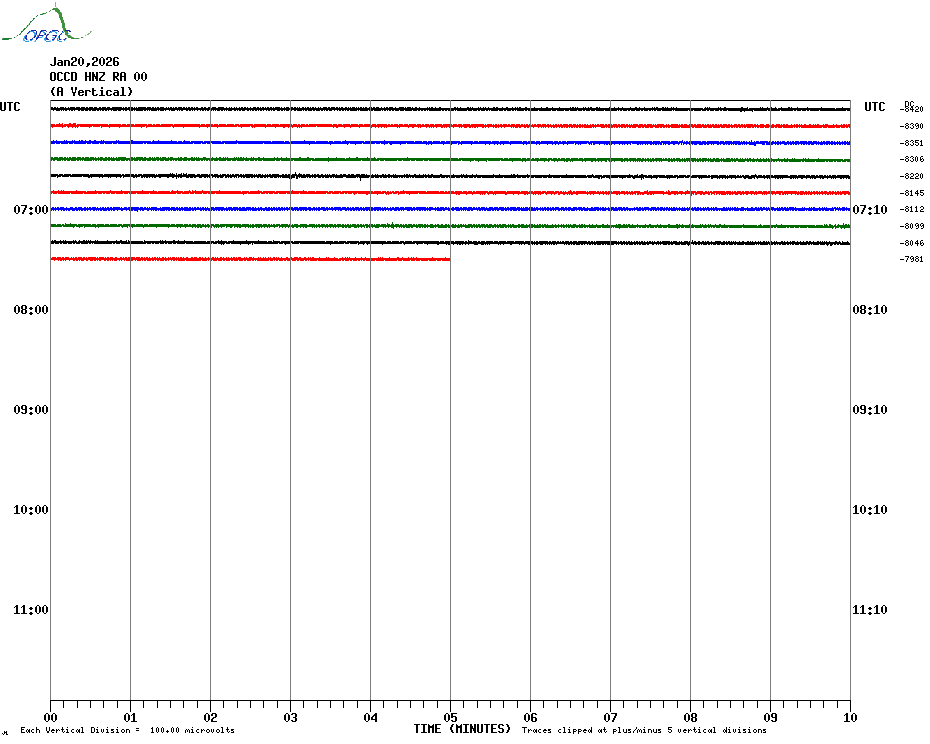Click the DC offset value -7981

(x=912, y=259)
